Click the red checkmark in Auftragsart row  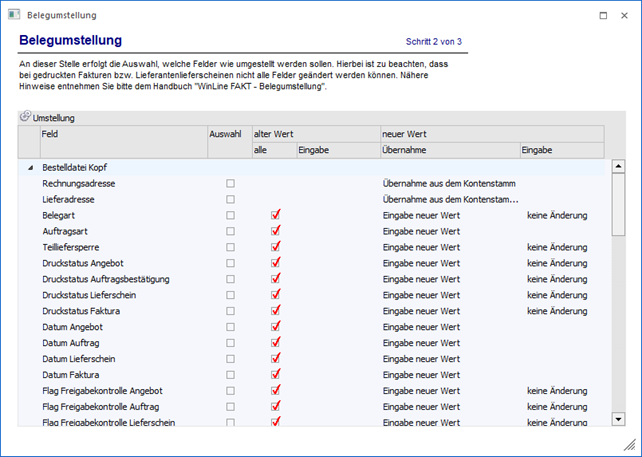(x=276, y=231)
